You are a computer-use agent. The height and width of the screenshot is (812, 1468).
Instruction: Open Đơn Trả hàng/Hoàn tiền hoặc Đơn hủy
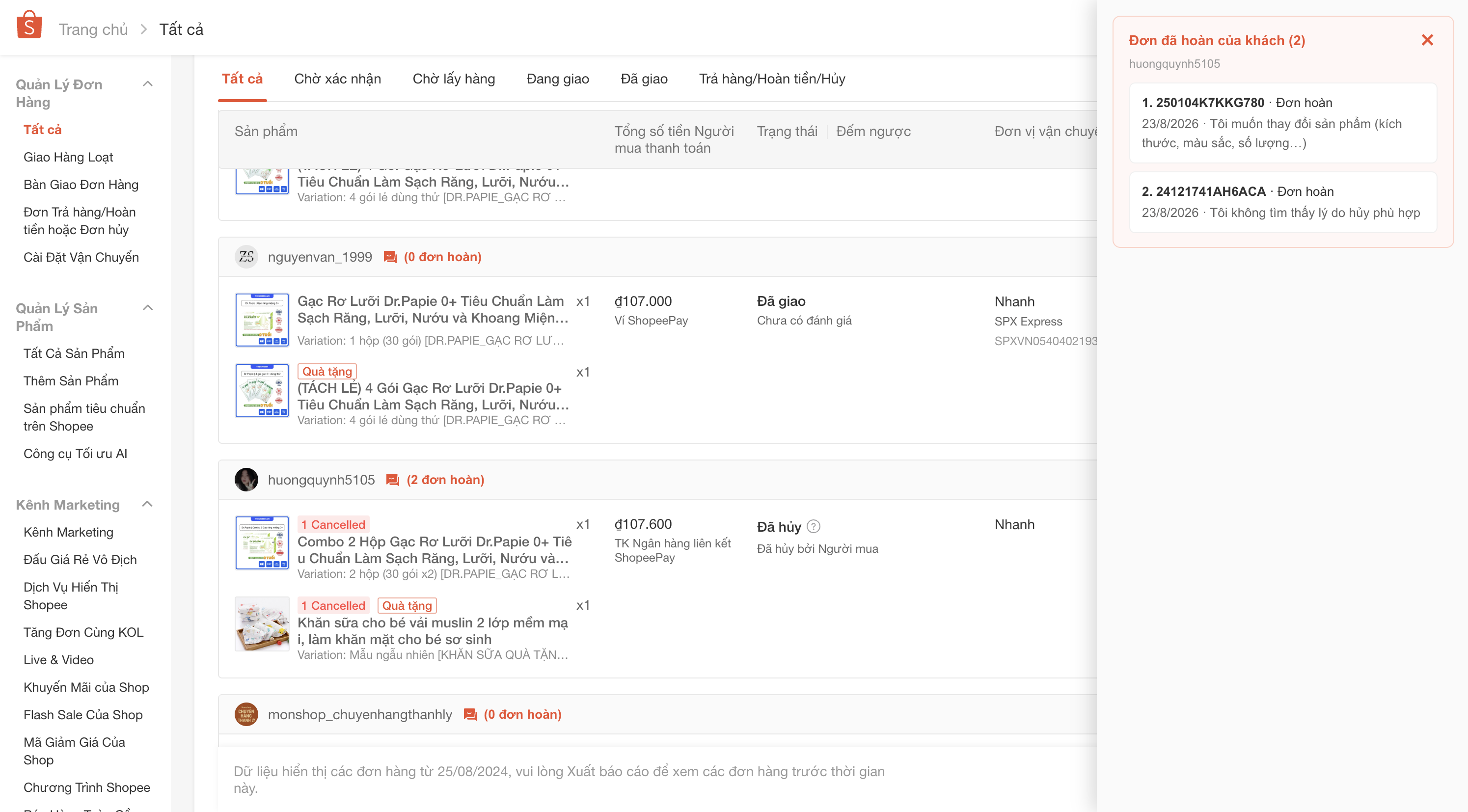click(x=80, y=221)
